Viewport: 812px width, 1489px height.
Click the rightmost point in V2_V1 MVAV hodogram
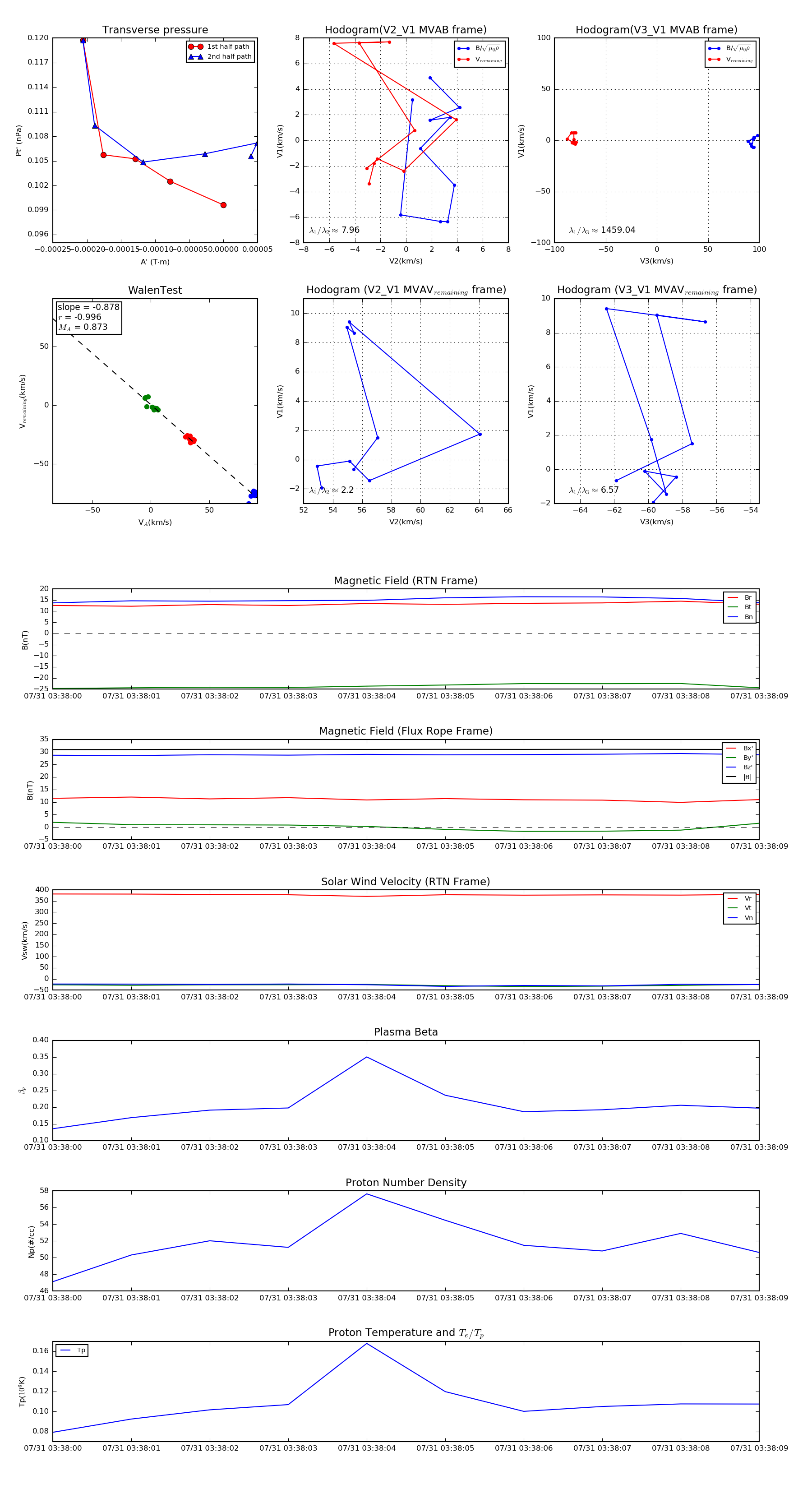480,434
